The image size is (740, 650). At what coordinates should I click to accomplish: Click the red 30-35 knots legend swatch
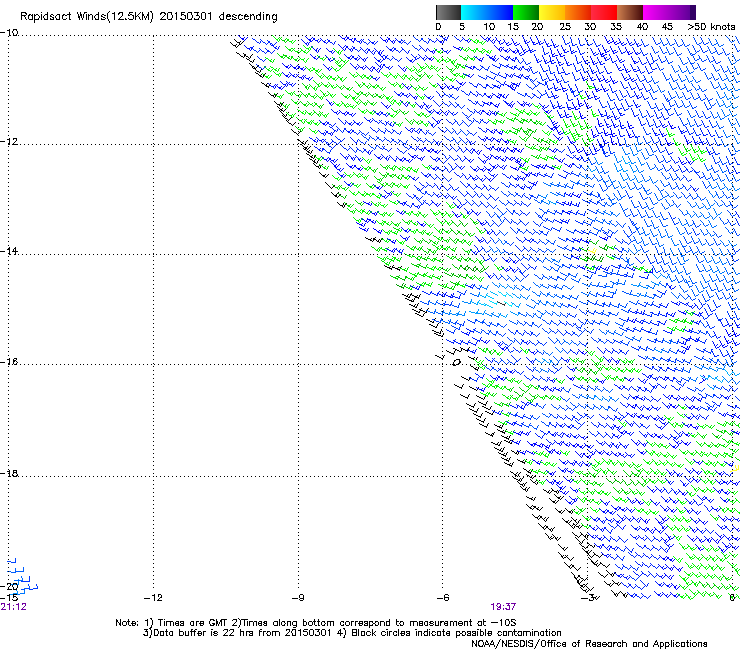[x=604, y=12]
